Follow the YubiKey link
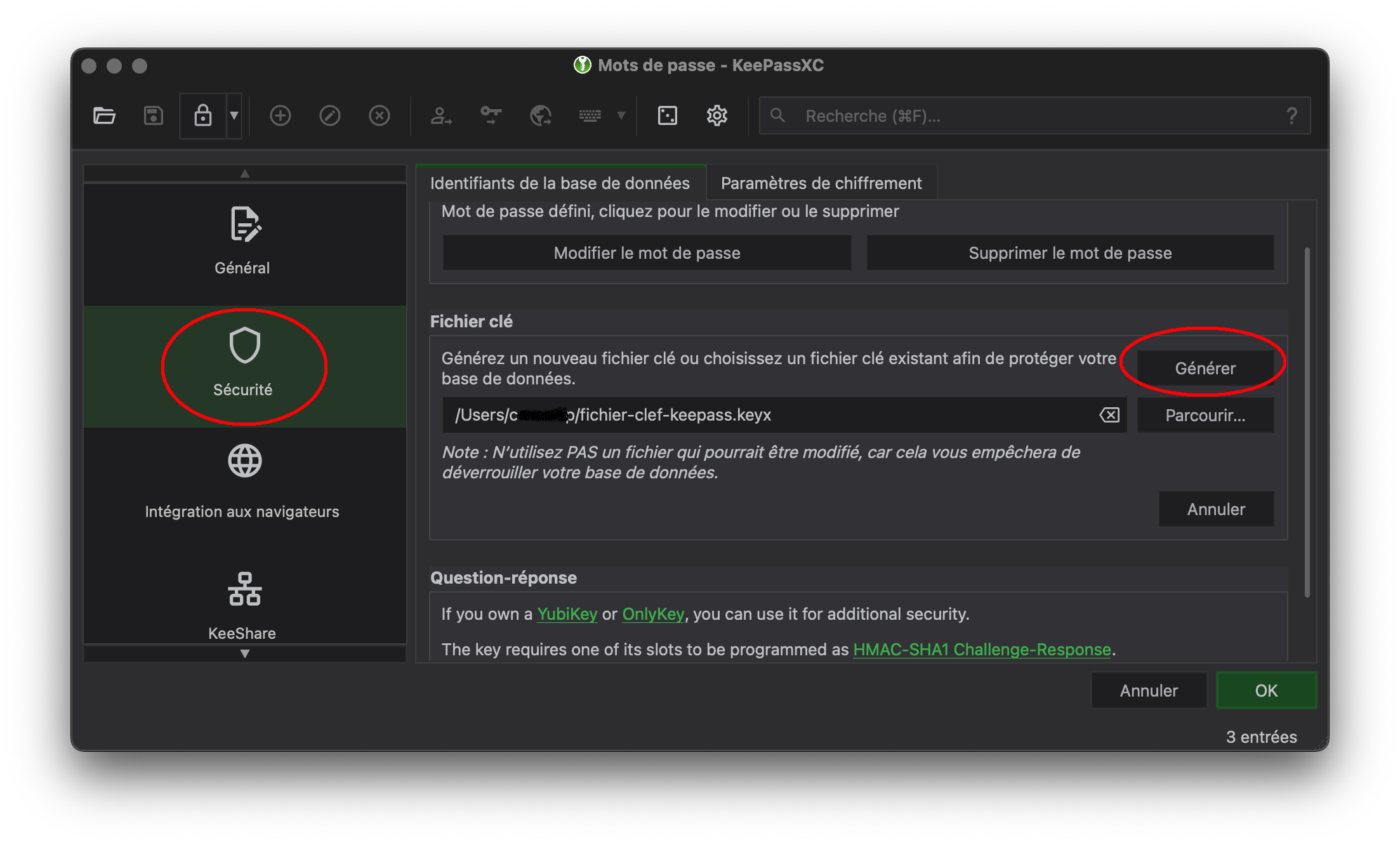Screen dimensions: 1400x845 567,614
